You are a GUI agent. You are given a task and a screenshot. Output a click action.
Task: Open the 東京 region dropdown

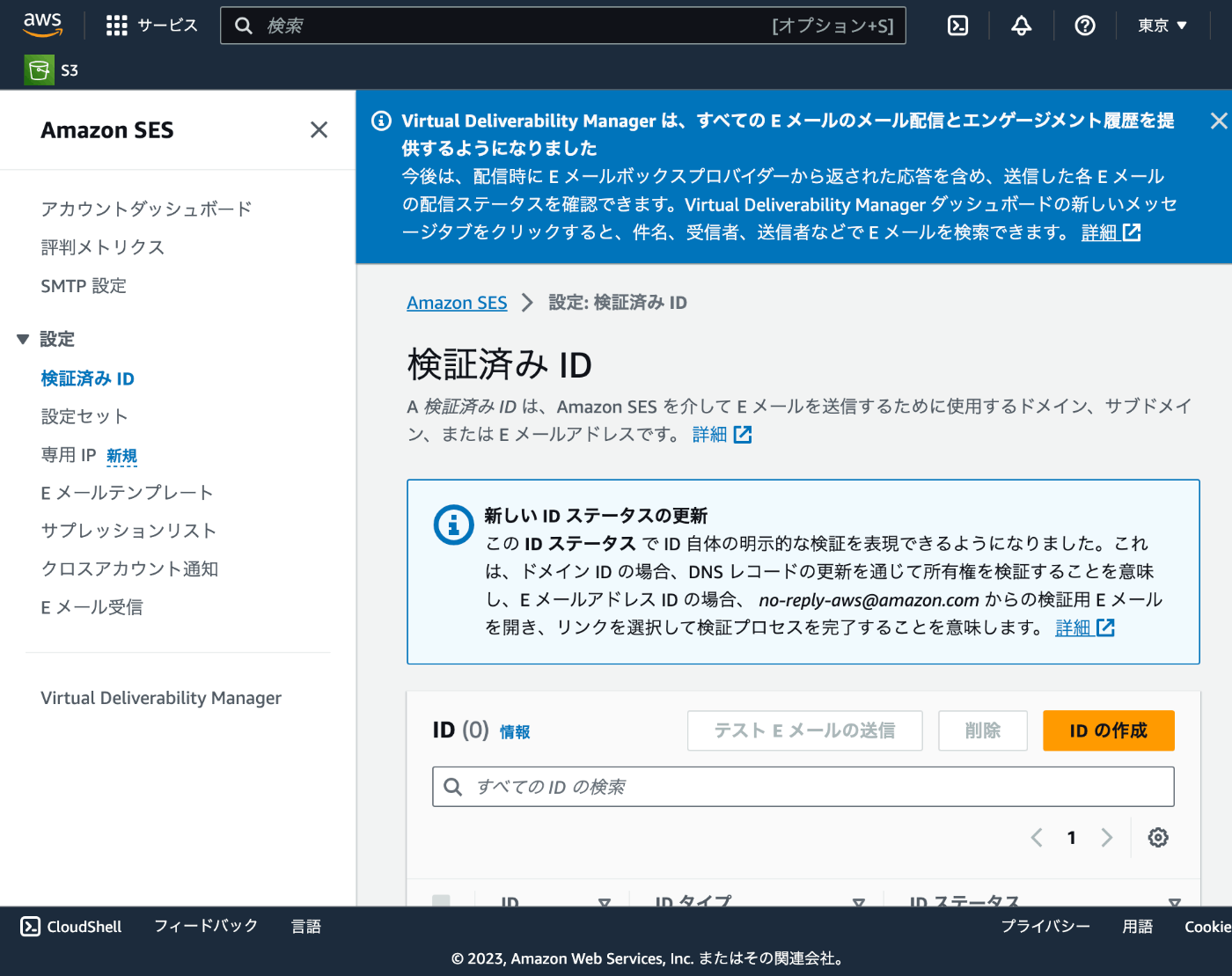(x=1162, y=26)
